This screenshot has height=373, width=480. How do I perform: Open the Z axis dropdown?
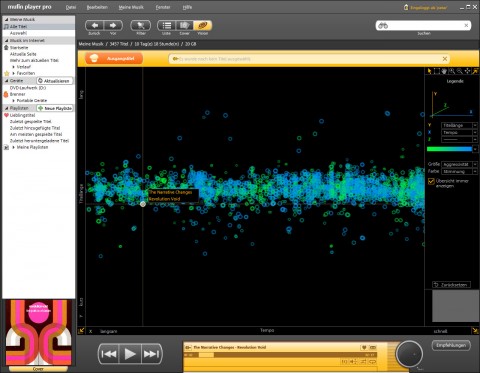point(459,139)
